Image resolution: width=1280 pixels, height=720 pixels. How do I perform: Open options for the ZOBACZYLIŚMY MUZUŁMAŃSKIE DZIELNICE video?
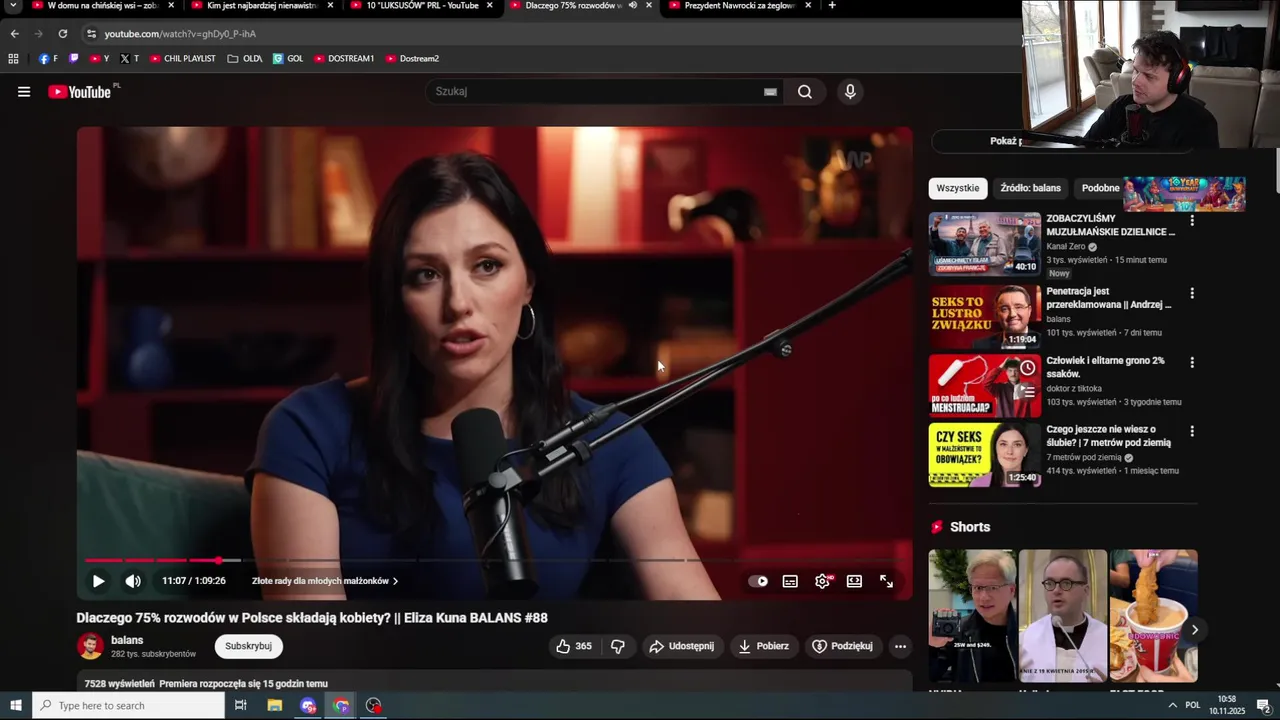pyautogui.click(x=1192, y=220)
